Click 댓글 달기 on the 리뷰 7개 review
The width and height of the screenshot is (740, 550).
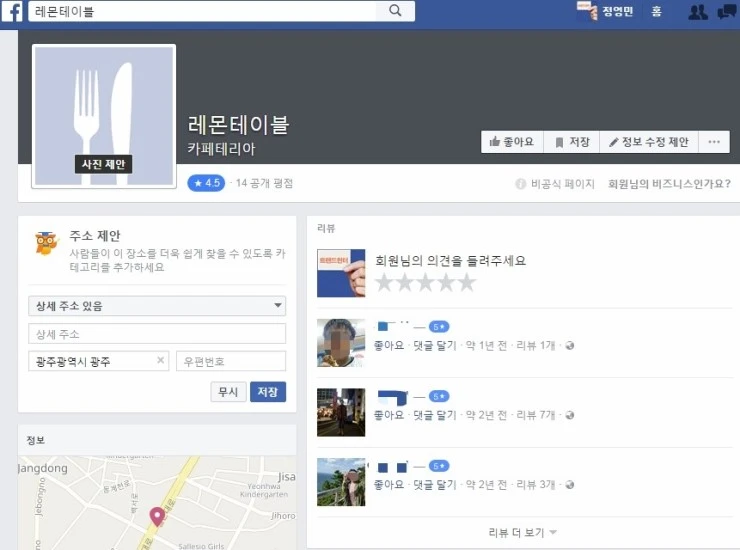(435, 415)
